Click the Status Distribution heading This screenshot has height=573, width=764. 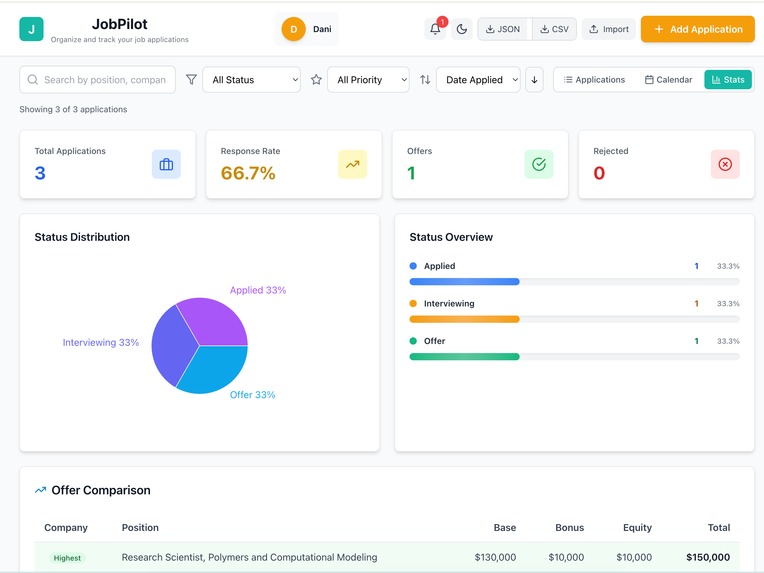pyautogui.click(x=82, y=237)
